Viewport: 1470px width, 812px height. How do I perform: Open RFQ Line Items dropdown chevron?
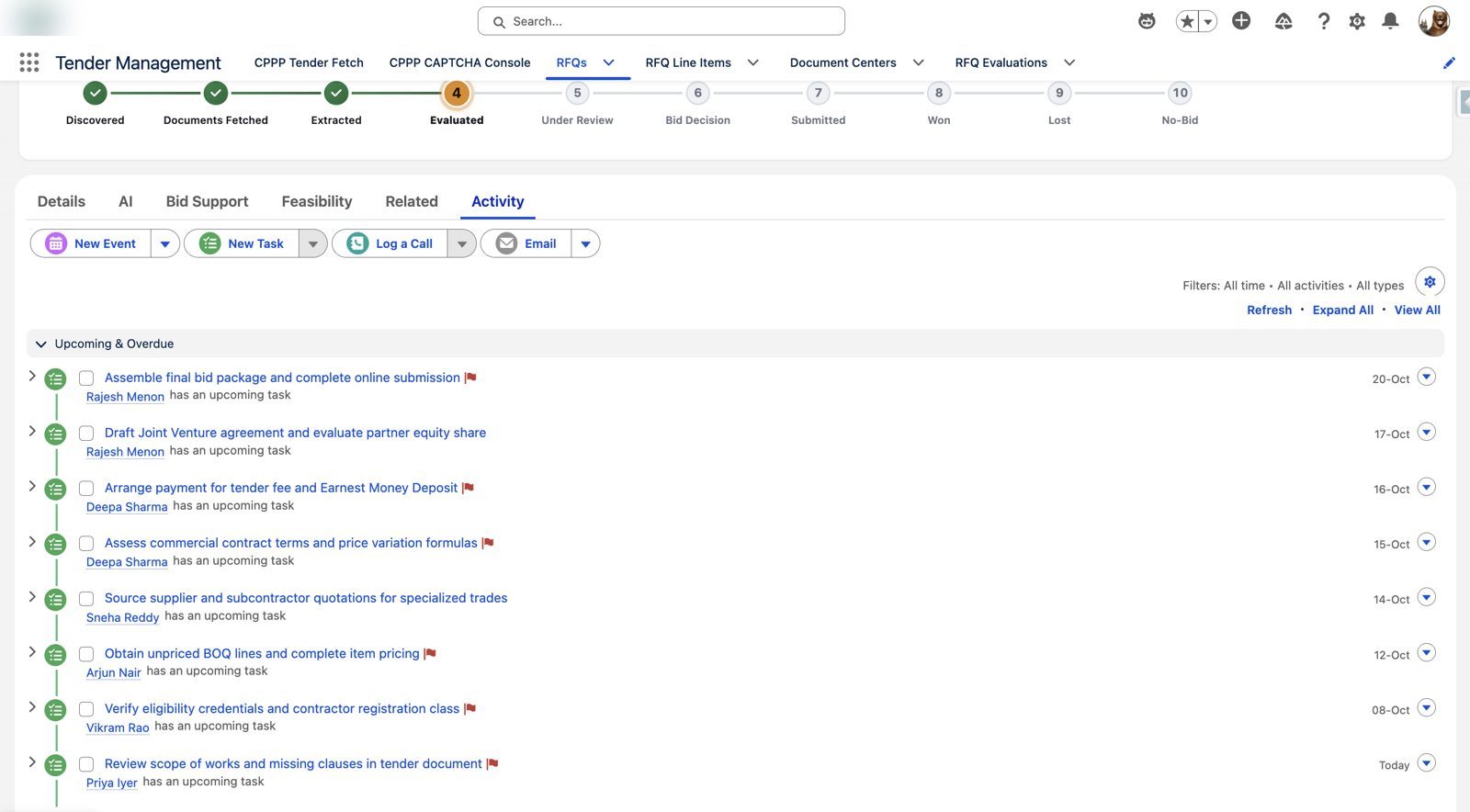click(752, 62)
